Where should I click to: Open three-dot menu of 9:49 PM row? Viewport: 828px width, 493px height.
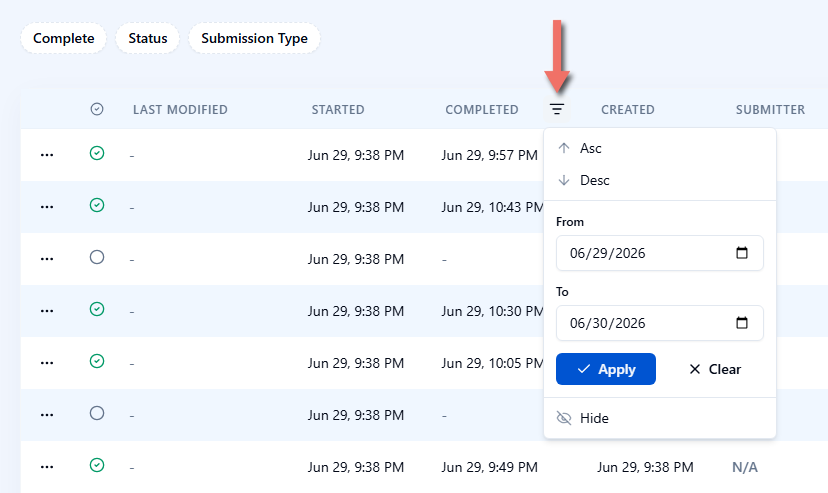point(47,467)
